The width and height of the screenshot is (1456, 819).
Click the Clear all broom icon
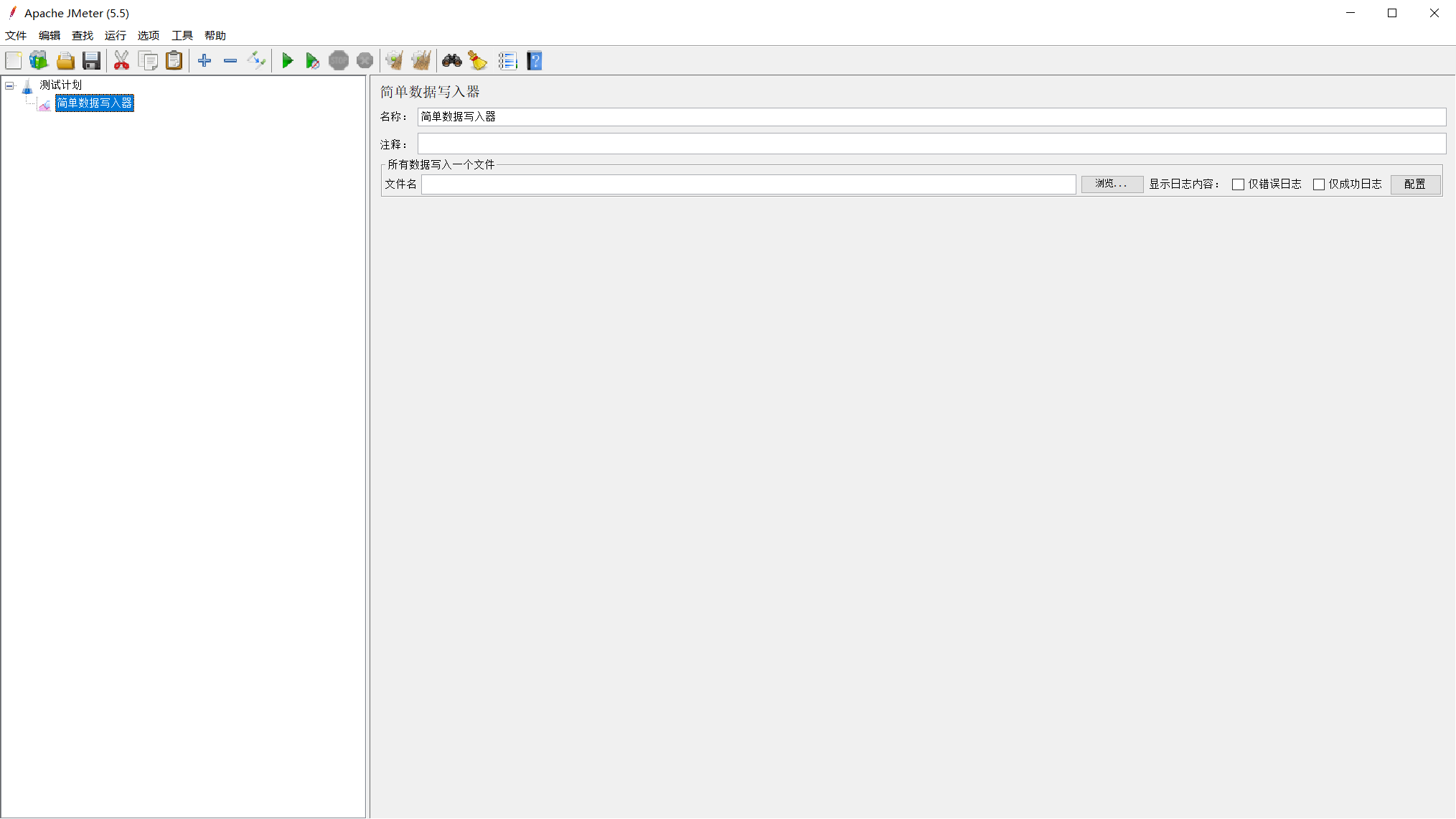[421, 61]
